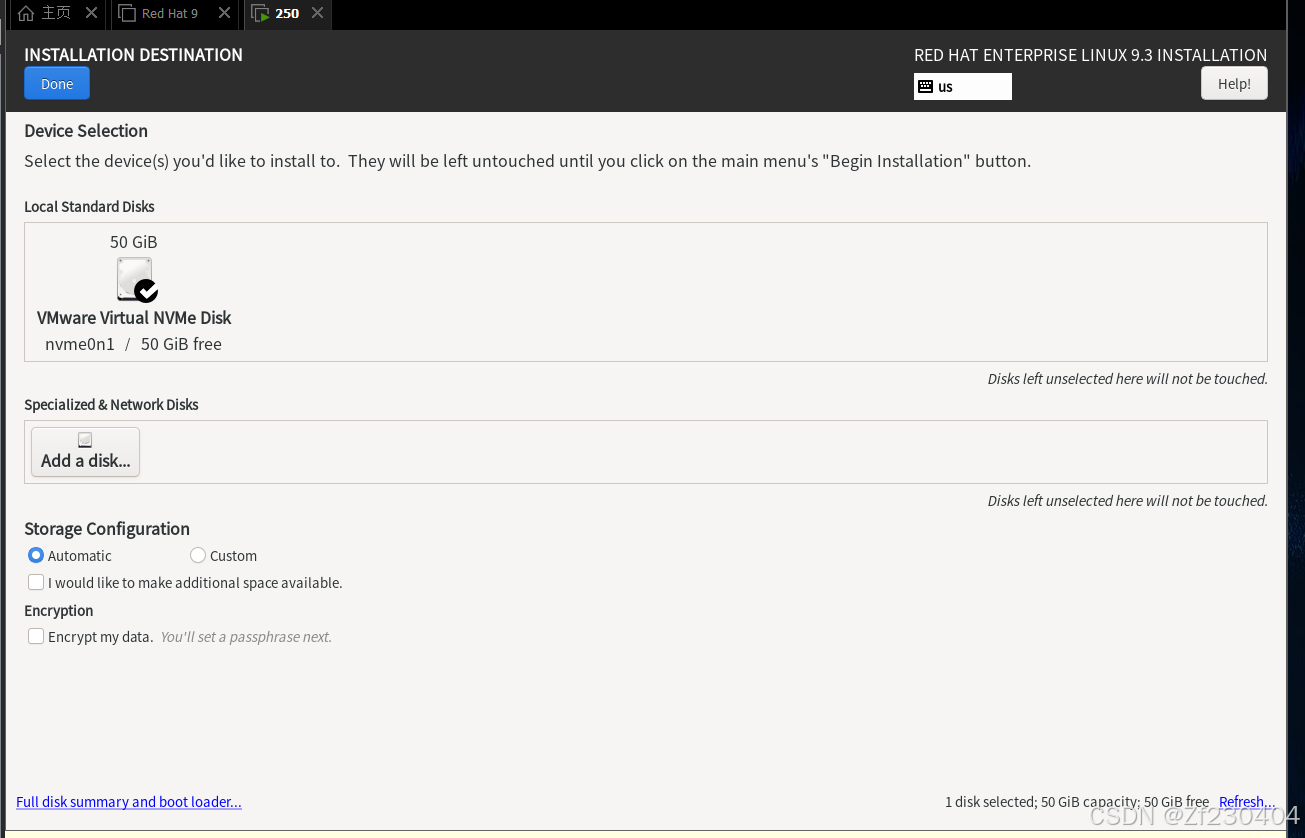Tick the Encrypt my data checkbox
Screen dimensions: 1305x838
(36, 636)
